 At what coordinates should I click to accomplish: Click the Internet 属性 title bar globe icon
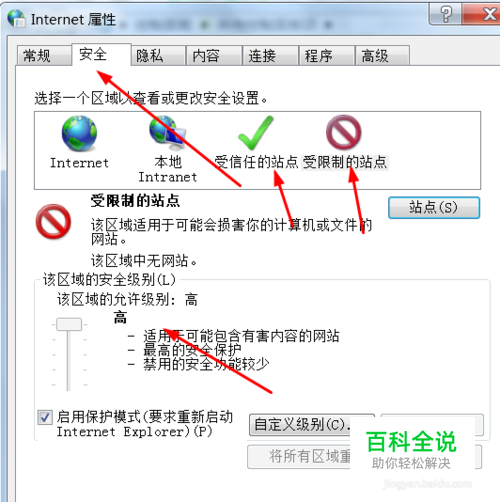(16, 19)
